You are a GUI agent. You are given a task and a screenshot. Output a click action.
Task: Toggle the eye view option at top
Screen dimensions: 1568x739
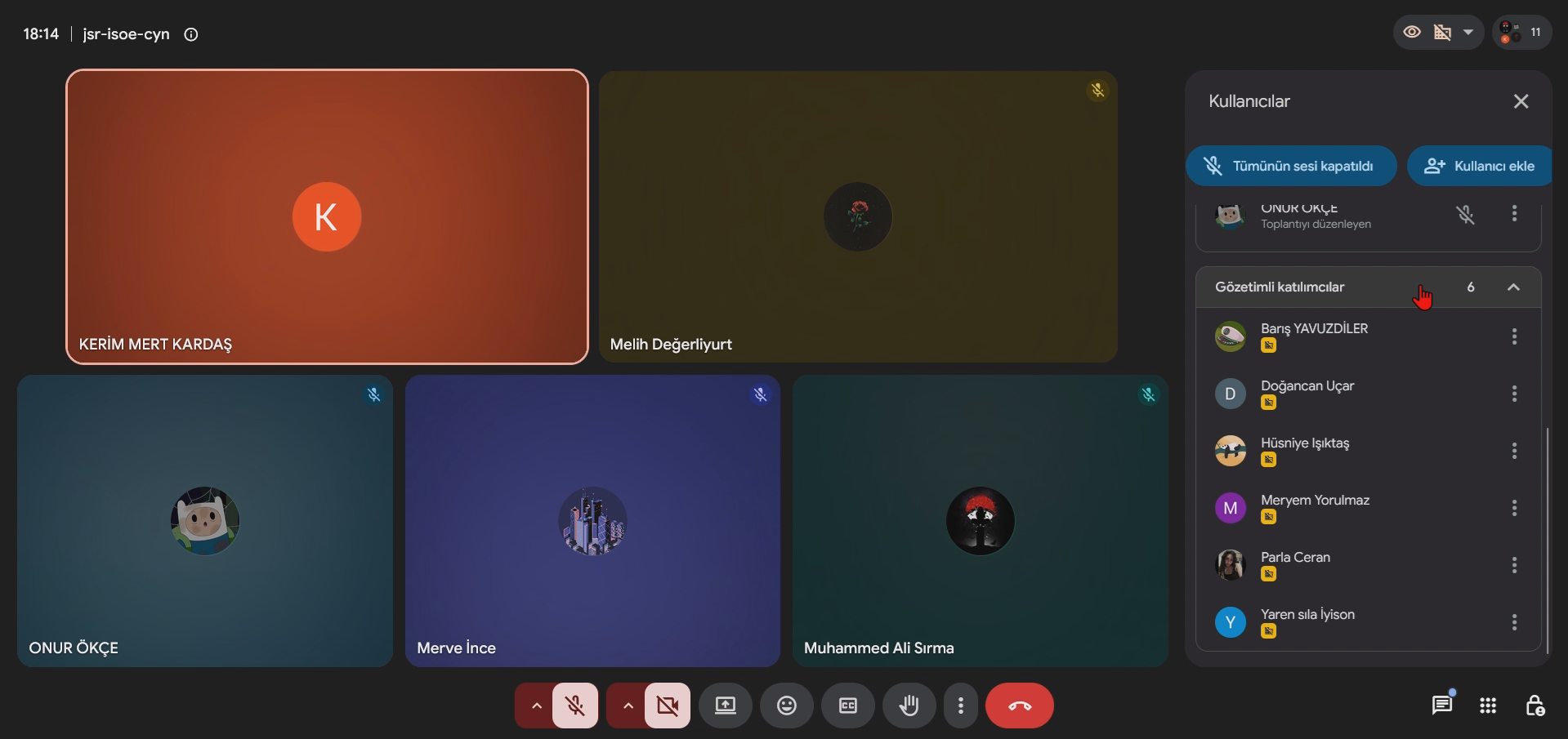pos(1412,33)
